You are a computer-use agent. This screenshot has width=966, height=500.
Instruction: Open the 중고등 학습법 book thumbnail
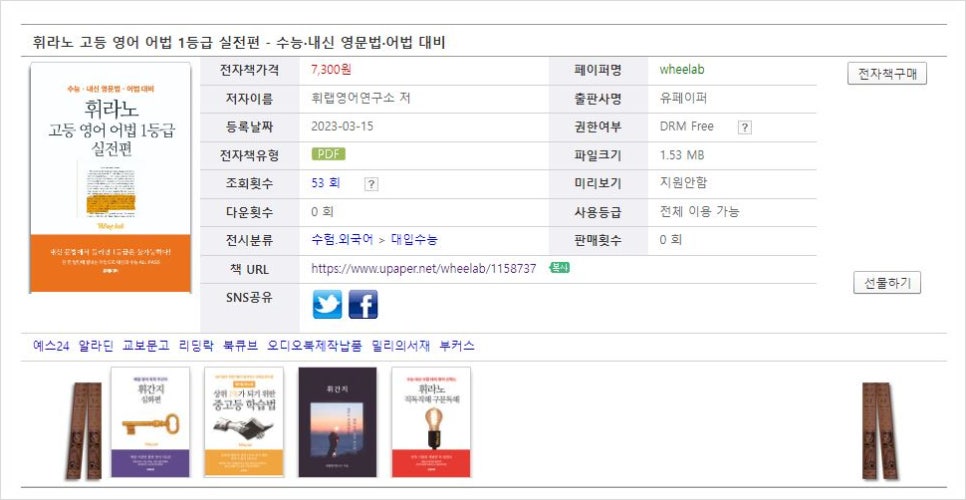[x=244, y=422]
